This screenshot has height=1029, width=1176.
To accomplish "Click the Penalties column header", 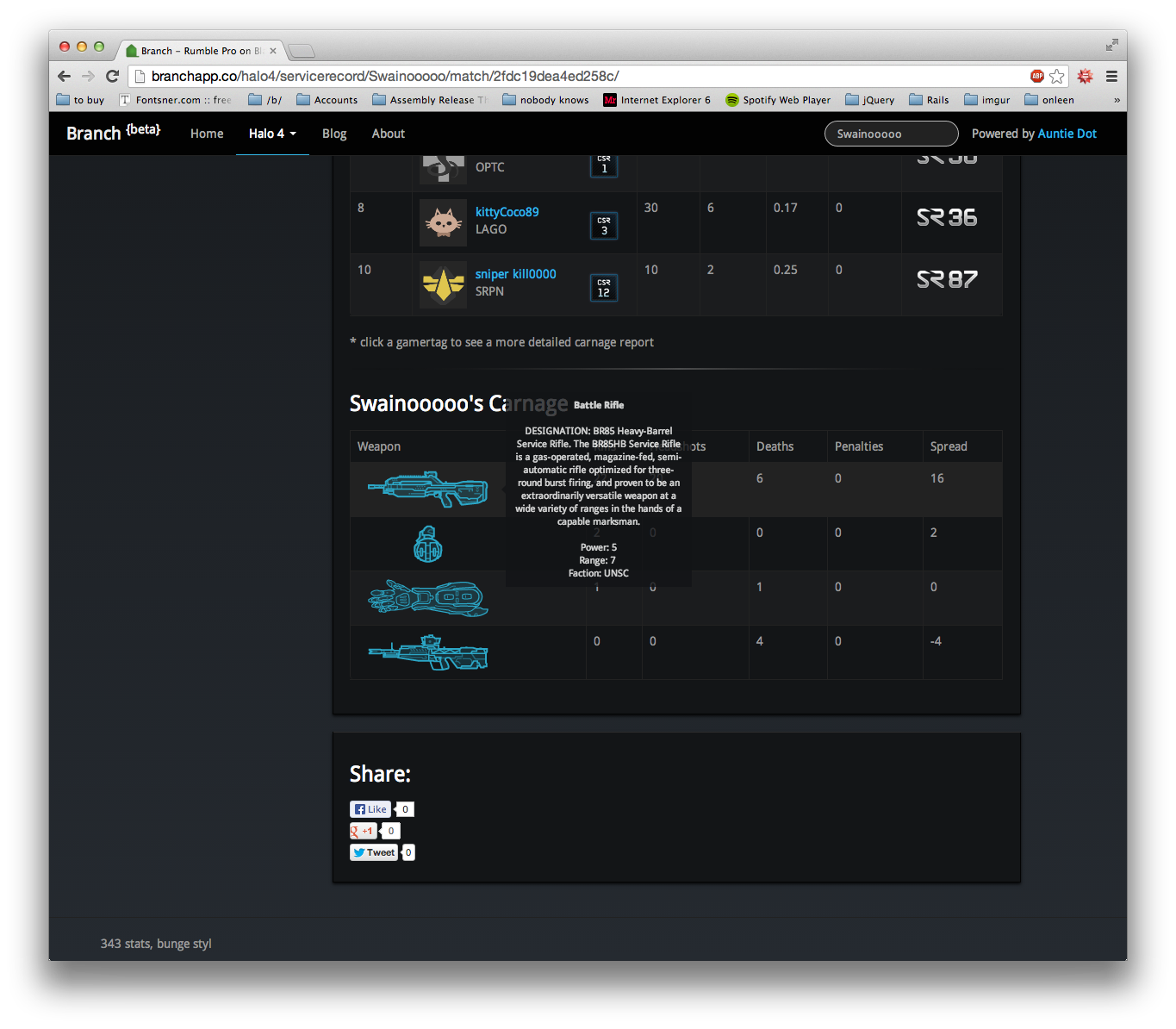I will [x=859, y=446].
